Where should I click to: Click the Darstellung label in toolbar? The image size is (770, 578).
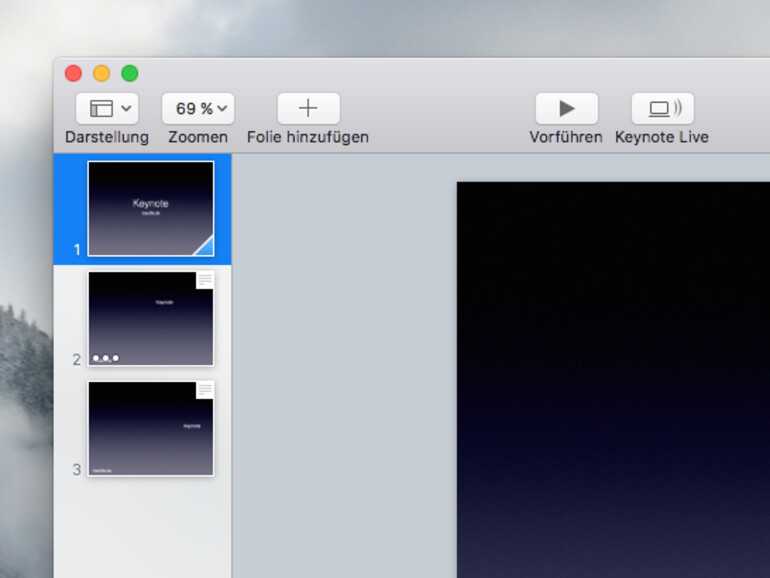tap(107, 137)
